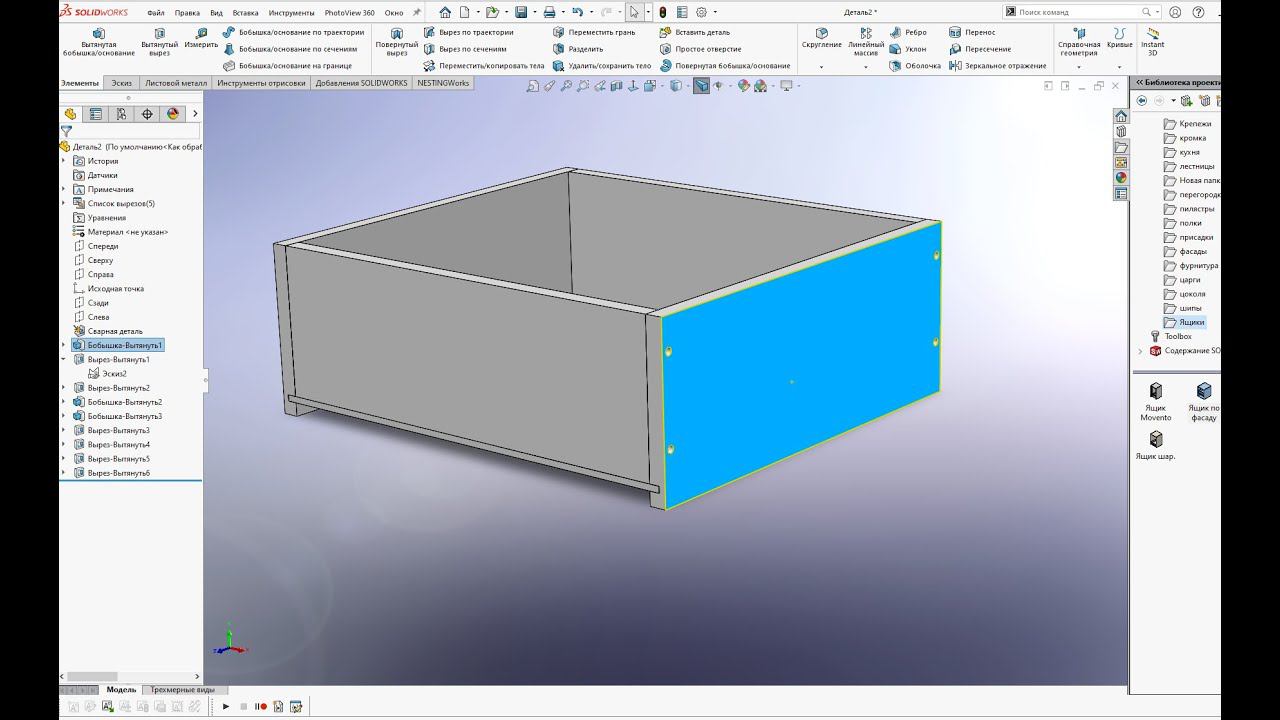Click the Переместить грань button
Screen dimensions: 1280x720
point(593,32)
